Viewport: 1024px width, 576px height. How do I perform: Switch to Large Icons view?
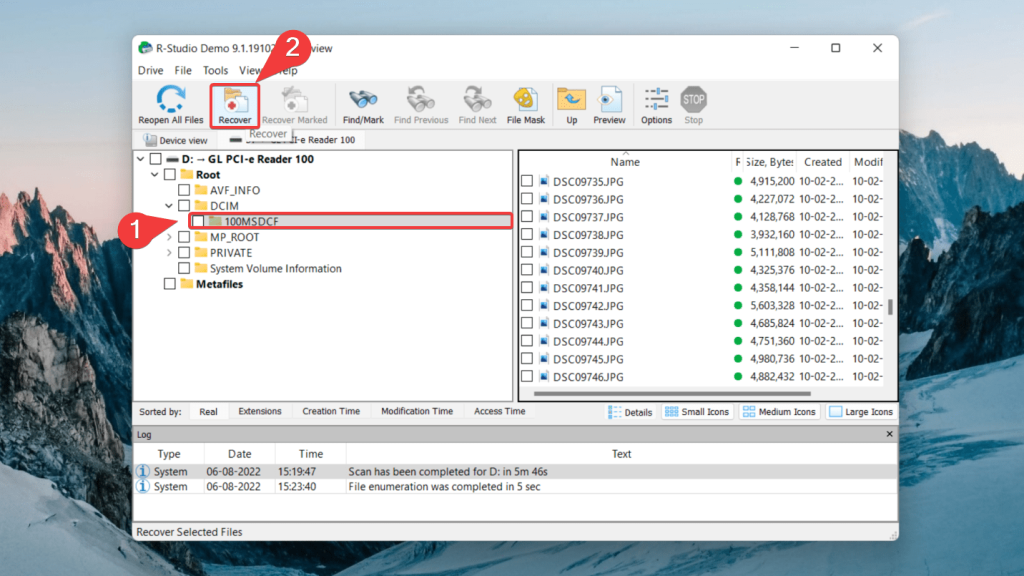pos(860,411)
